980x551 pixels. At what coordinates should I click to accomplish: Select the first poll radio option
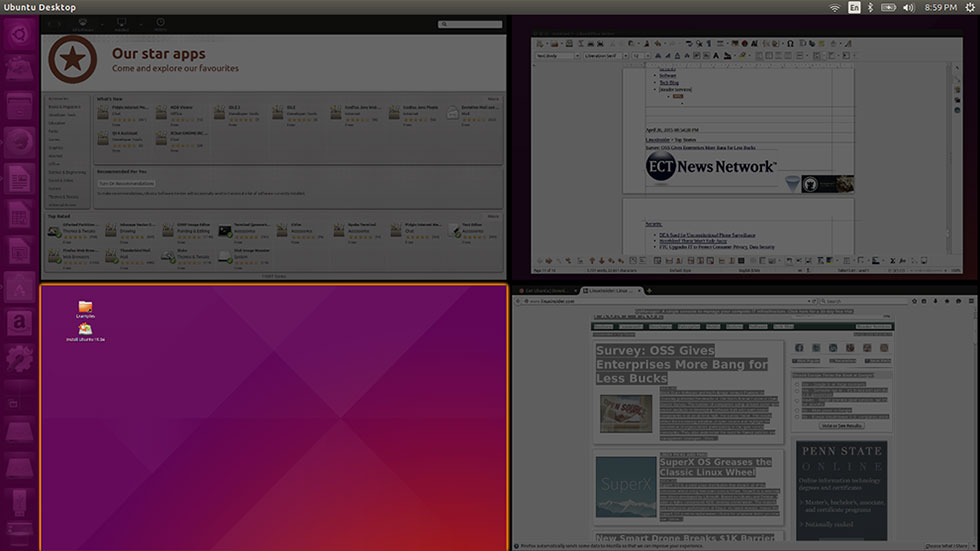(797, 385)
